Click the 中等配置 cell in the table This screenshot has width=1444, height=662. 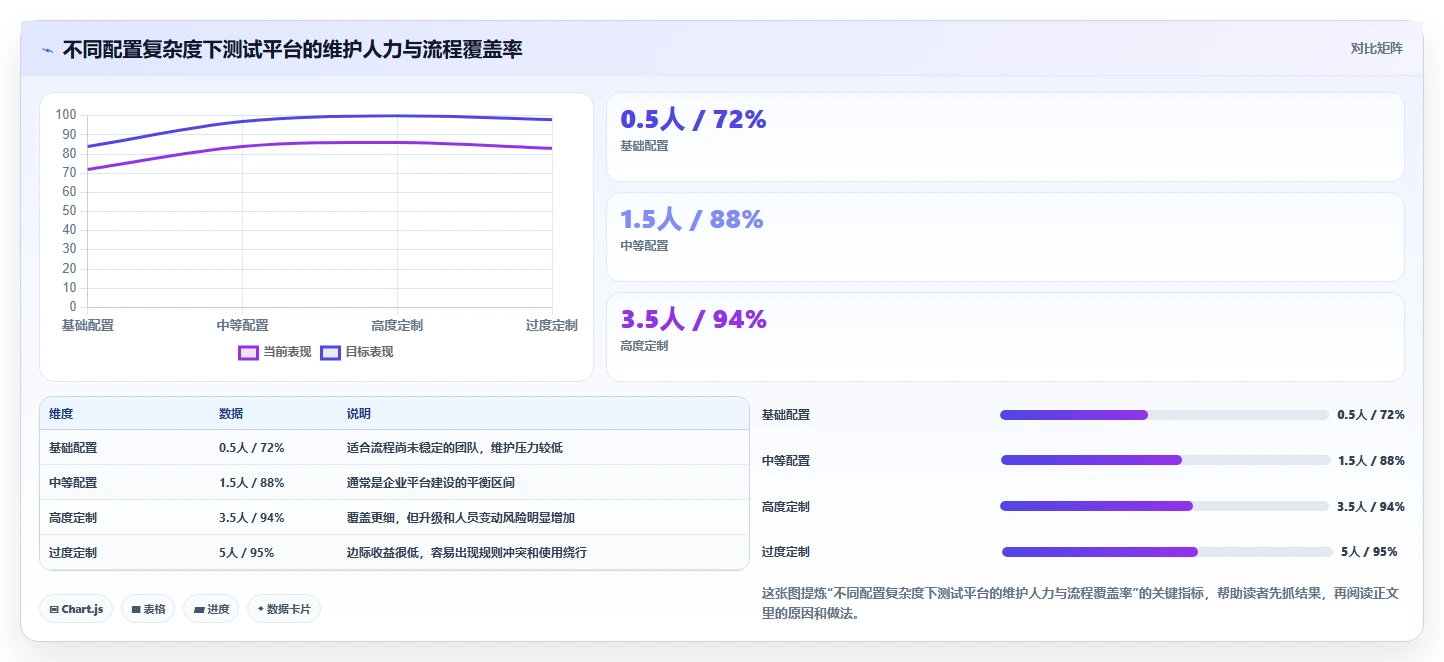coord(73,483)
